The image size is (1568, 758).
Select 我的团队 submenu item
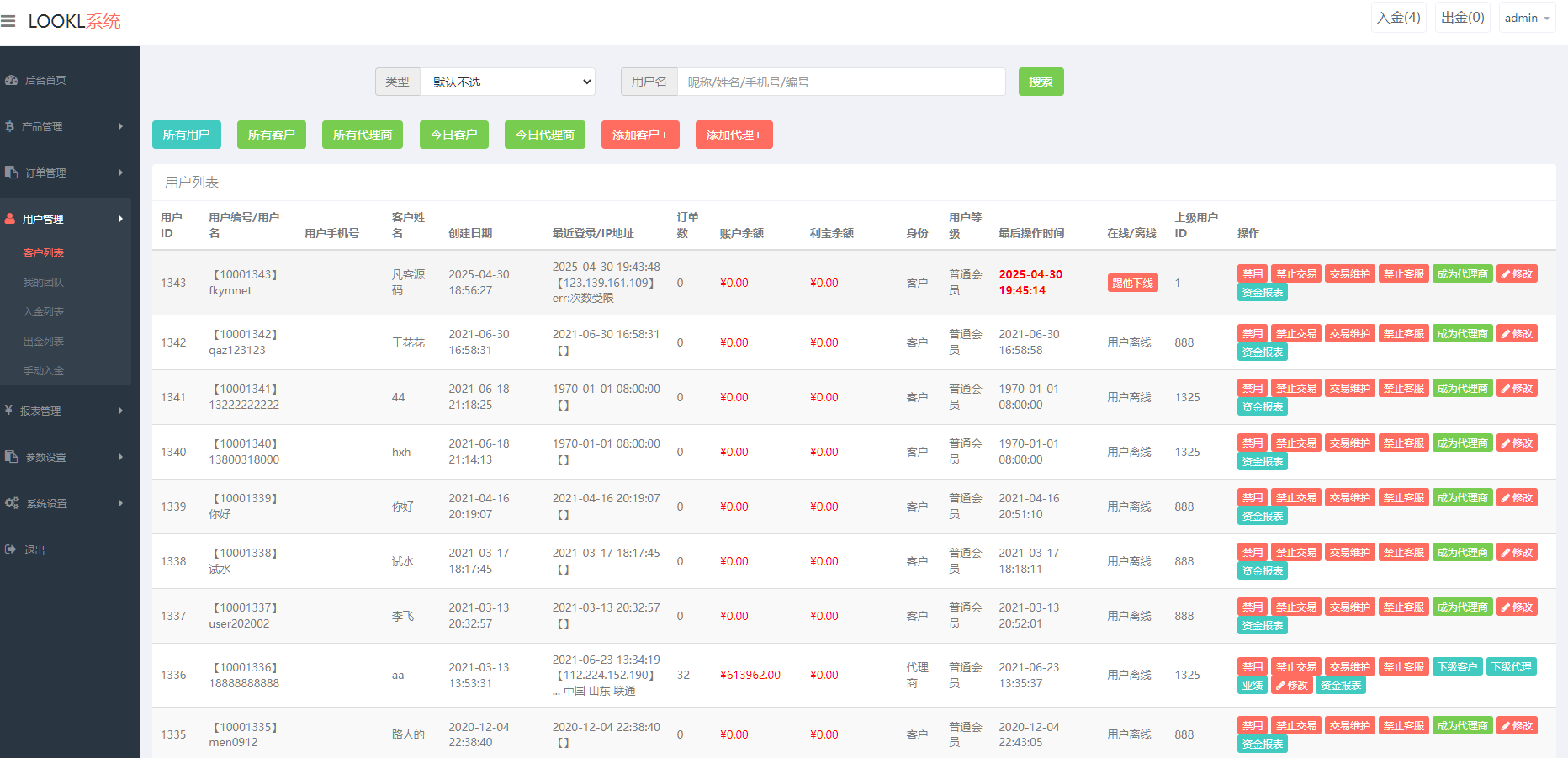[44, 283]
